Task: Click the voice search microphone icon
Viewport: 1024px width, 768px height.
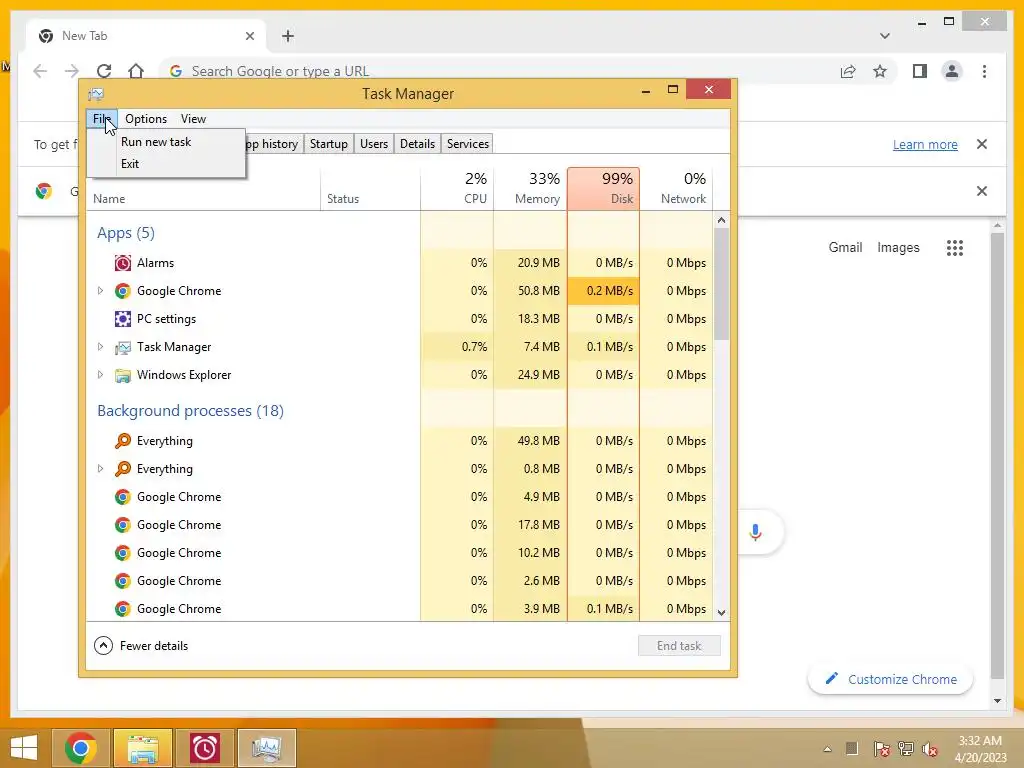Action: point(756,532)
